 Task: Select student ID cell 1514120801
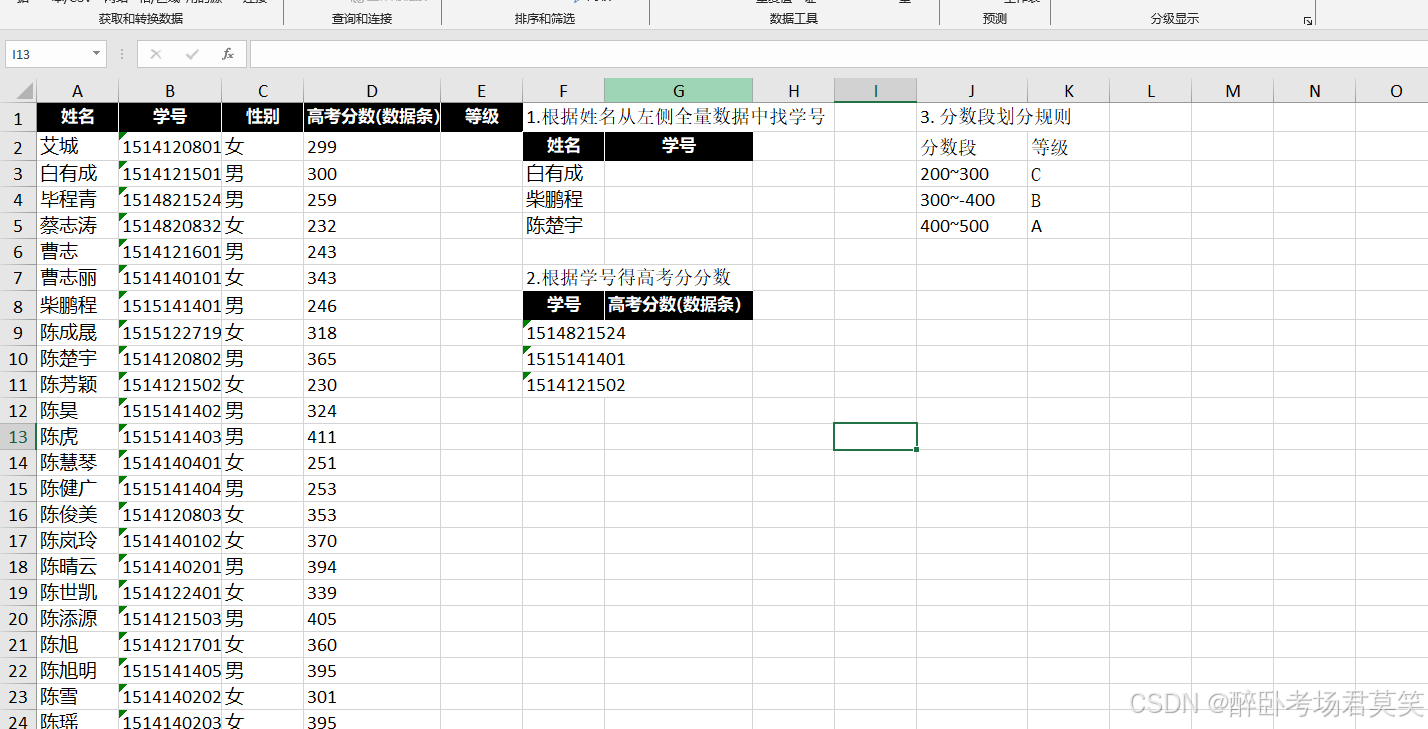pos(171,147)
